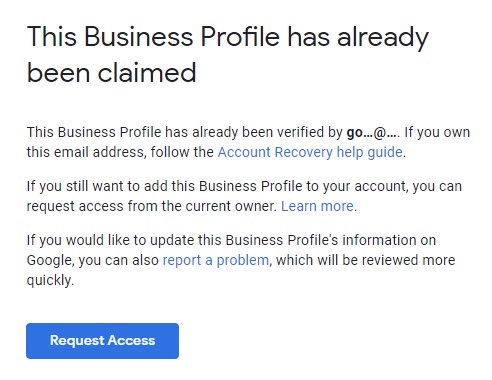The height and width of the screenshot is (380, 492).
Task: Open the report a problem link
Action: tap(216, 260)
